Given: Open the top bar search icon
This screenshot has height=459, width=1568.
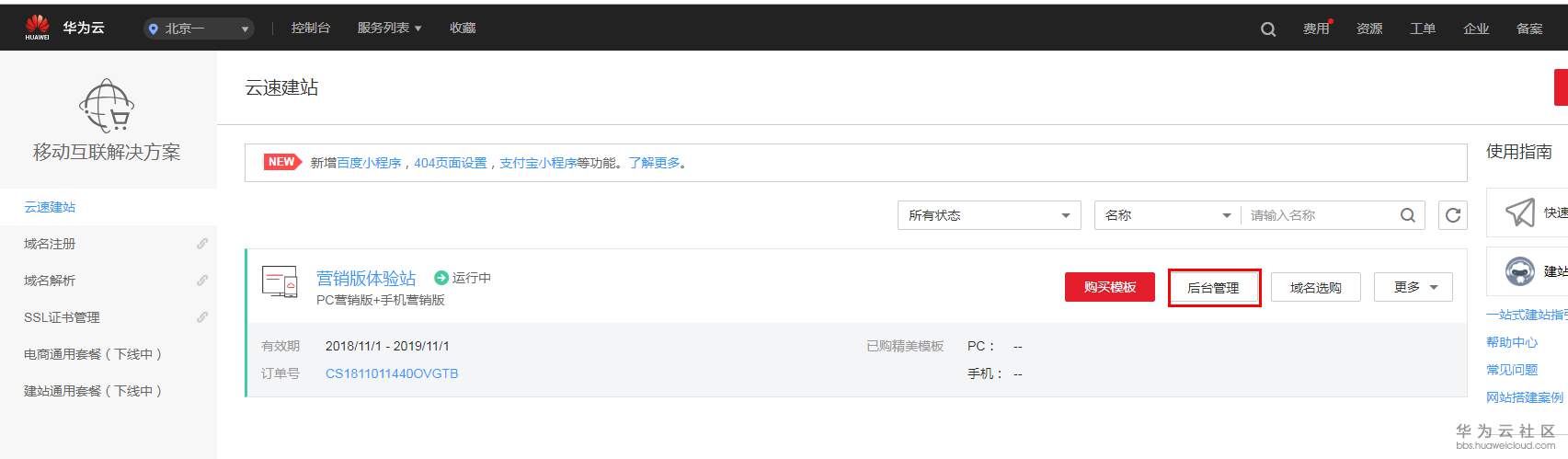Looking at the screenshot, I should tap(1268, 29).
